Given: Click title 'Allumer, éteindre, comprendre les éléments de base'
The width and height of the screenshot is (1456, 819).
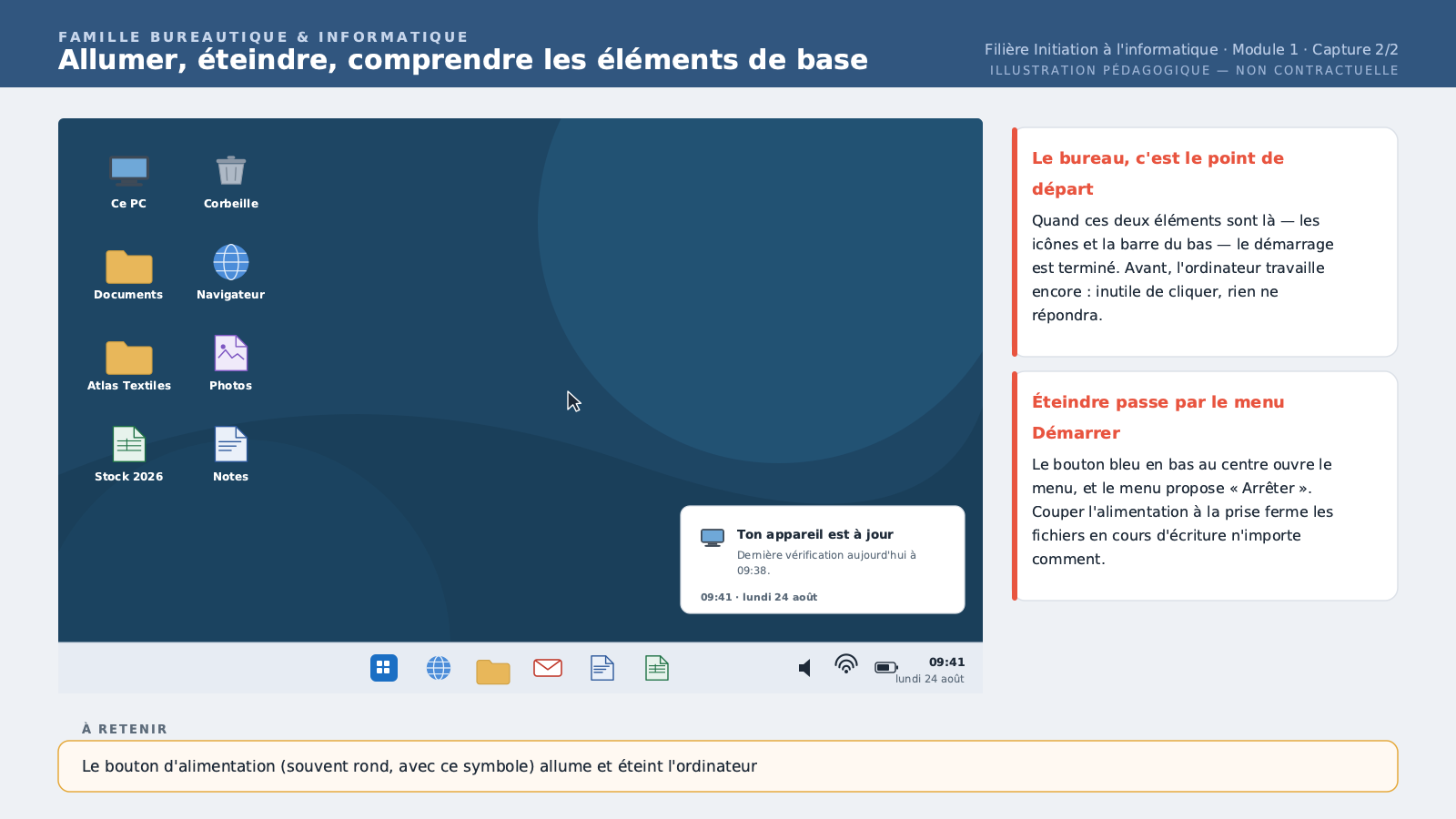Looking at the screenshot, I should (463, 60).
